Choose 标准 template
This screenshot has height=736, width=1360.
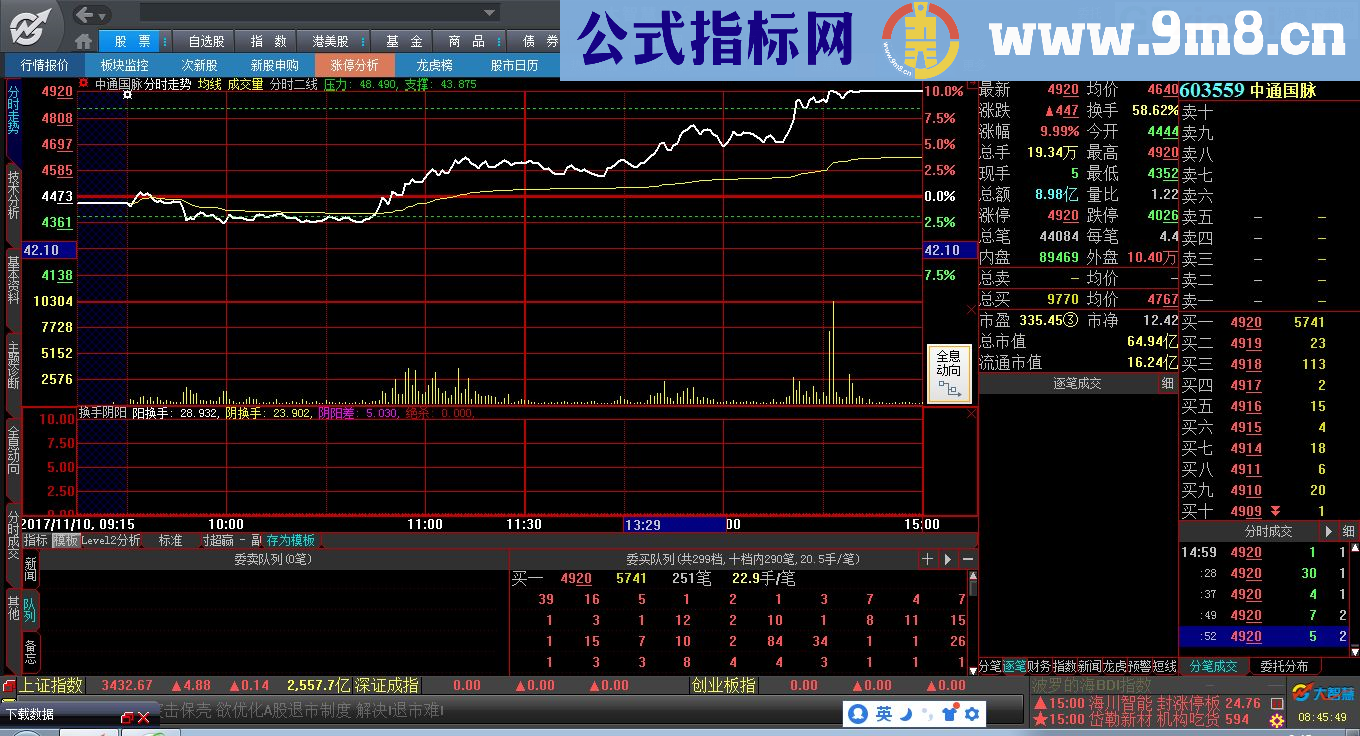pyautogui.click(x=171, y=540)
